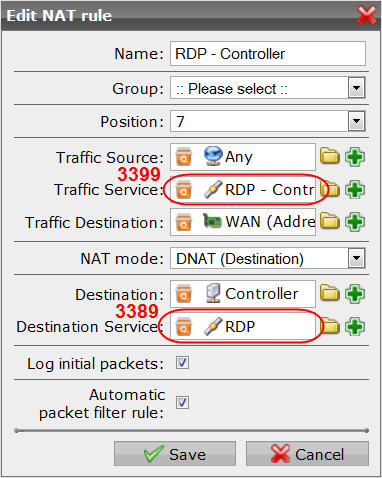Remove the Any traffic source entry
The image size is (382, 478).
click(184, 157)
